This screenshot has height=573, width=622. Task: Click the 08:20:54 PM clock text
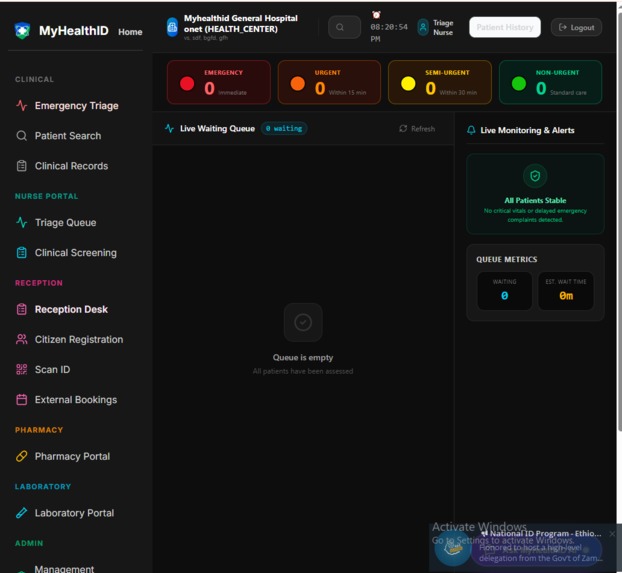coord(389,33)
